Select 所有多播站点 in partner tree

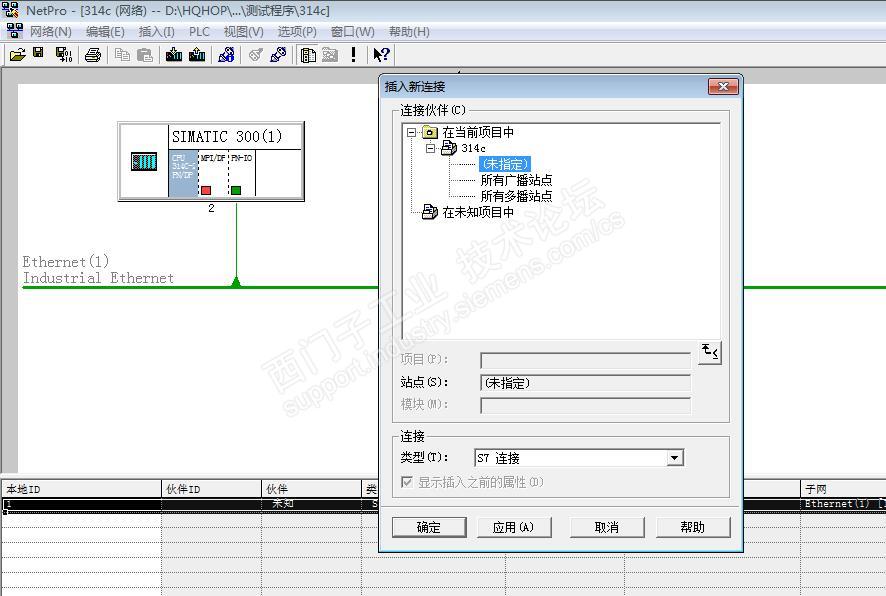click(x=516, y=196)
